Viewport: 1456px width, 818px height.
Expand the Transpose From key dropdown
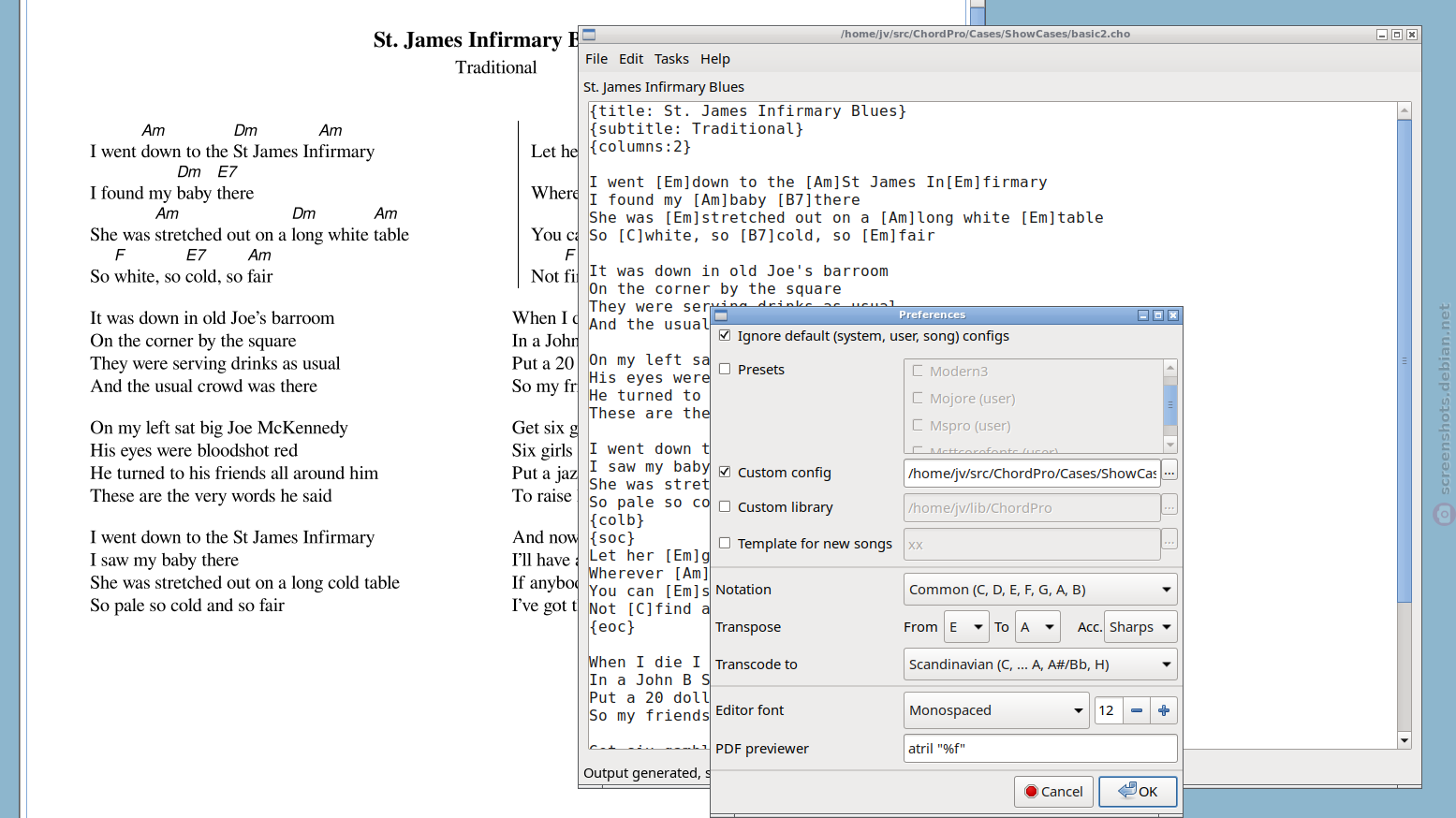click(966, 627)
